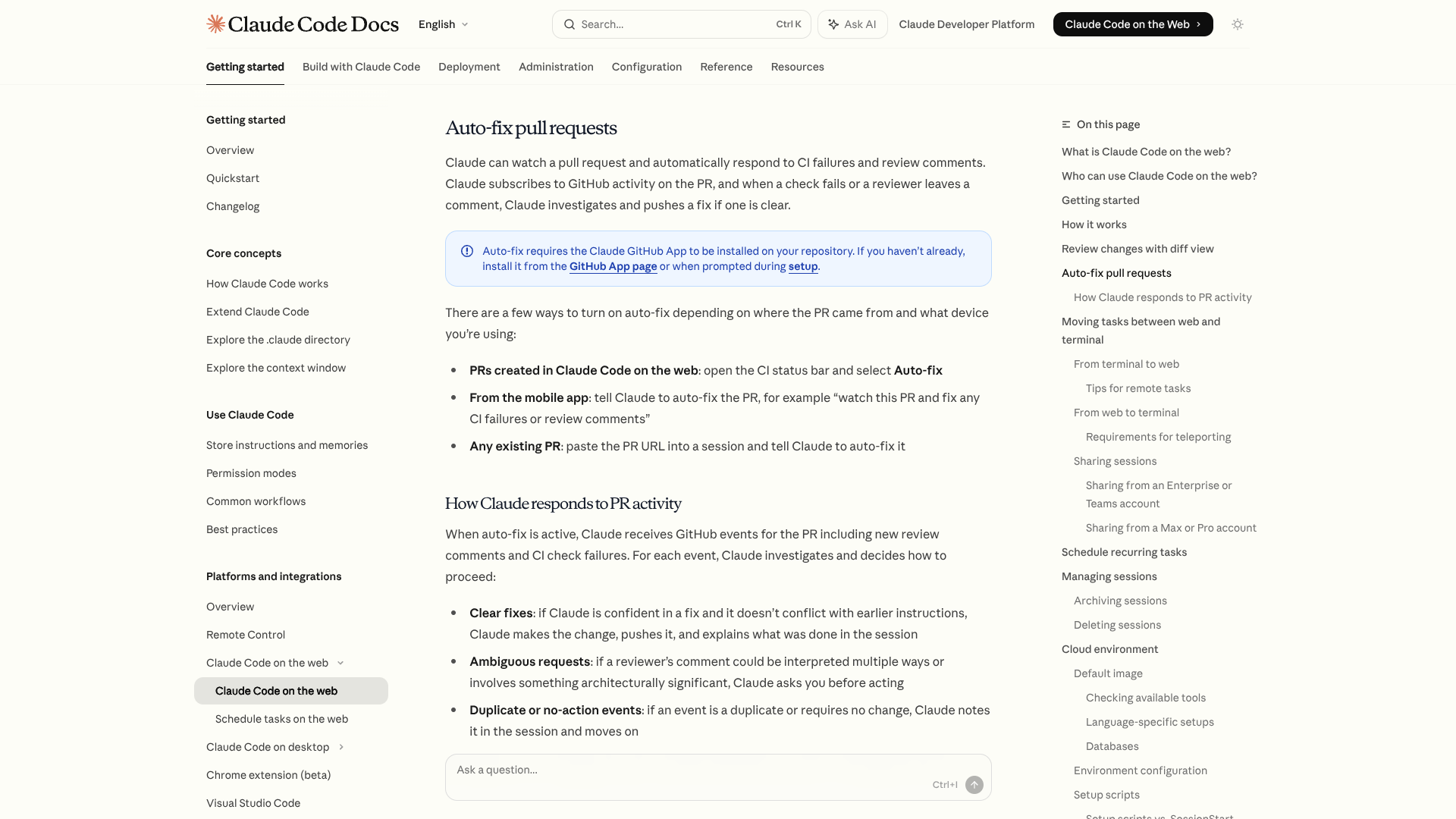Open the Configuration tab
The image size is (1456, 819).
click(x=646, y=67)
